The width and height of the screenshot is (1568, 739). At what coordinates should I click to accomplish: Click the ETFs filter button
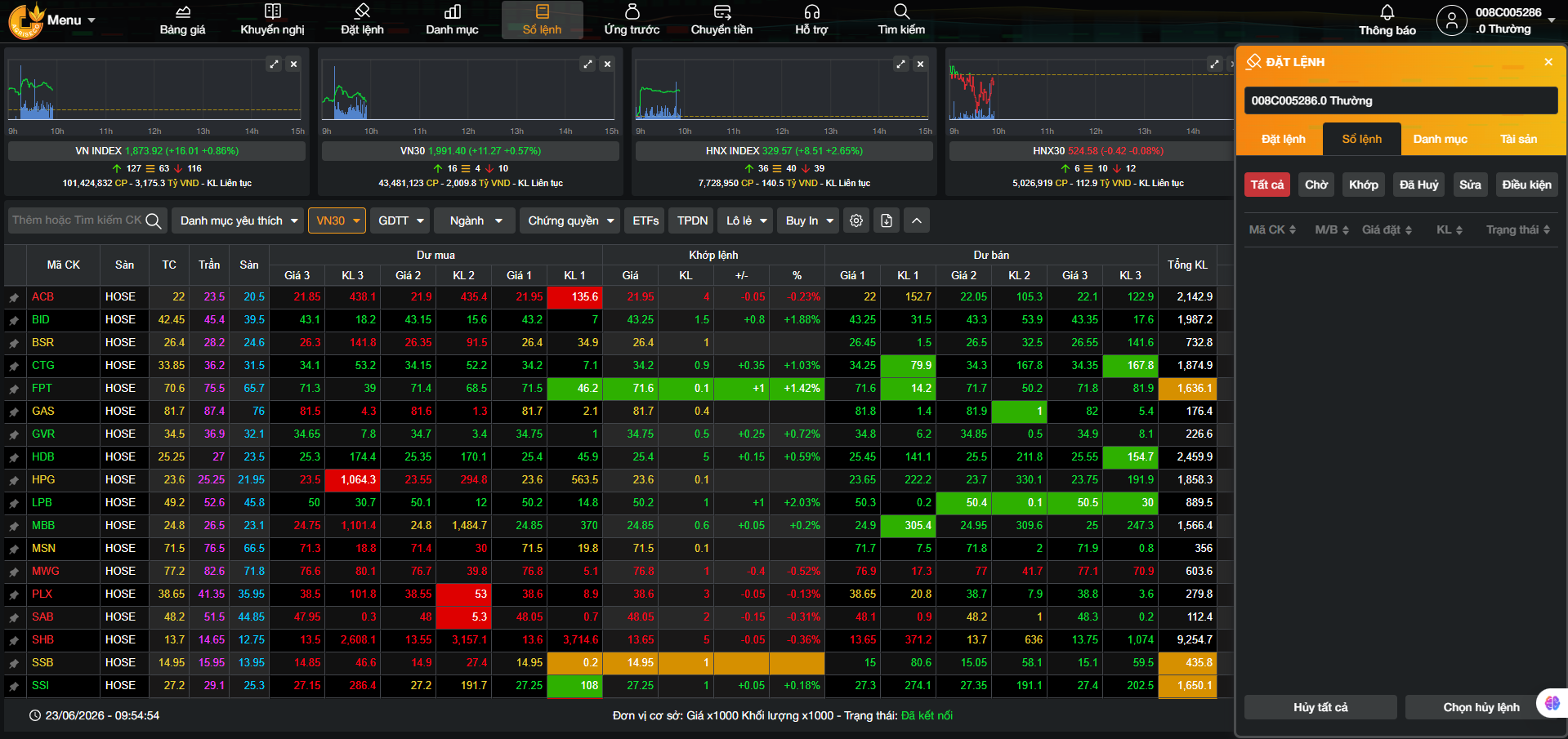click(646, 220)
